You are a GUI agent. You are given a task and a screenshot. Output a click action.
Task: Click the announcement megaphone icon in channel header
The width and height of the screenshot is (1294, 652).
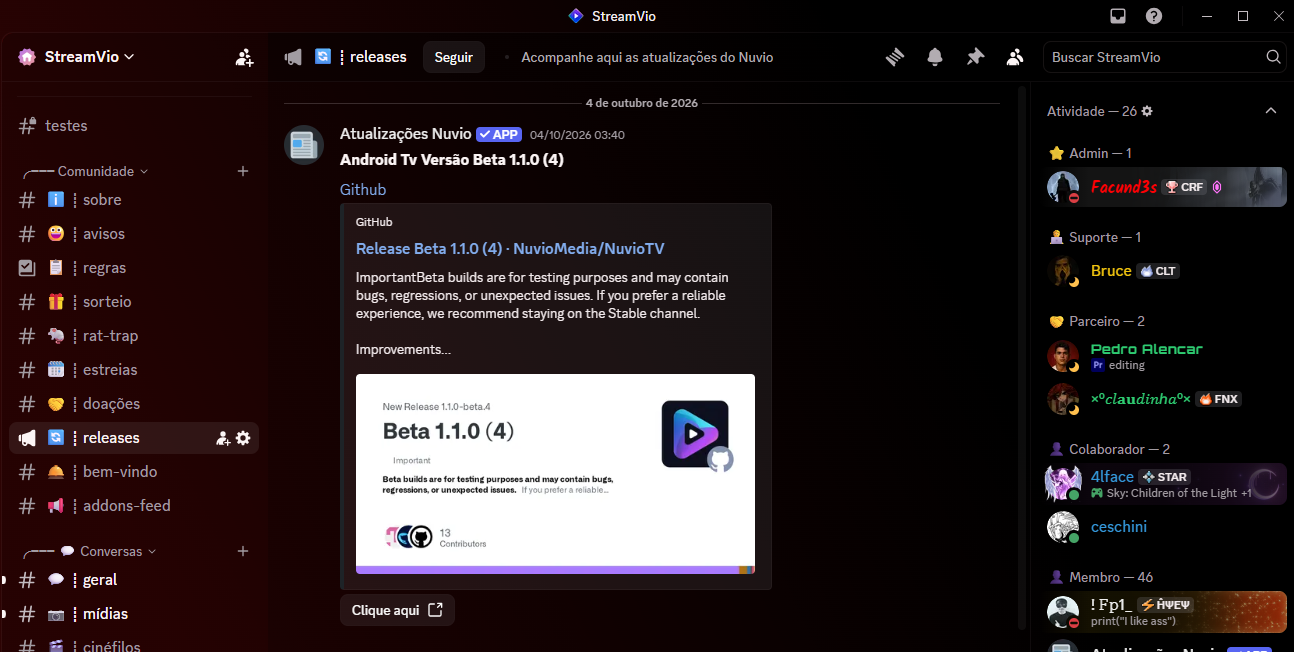click(x=293, y=57)
